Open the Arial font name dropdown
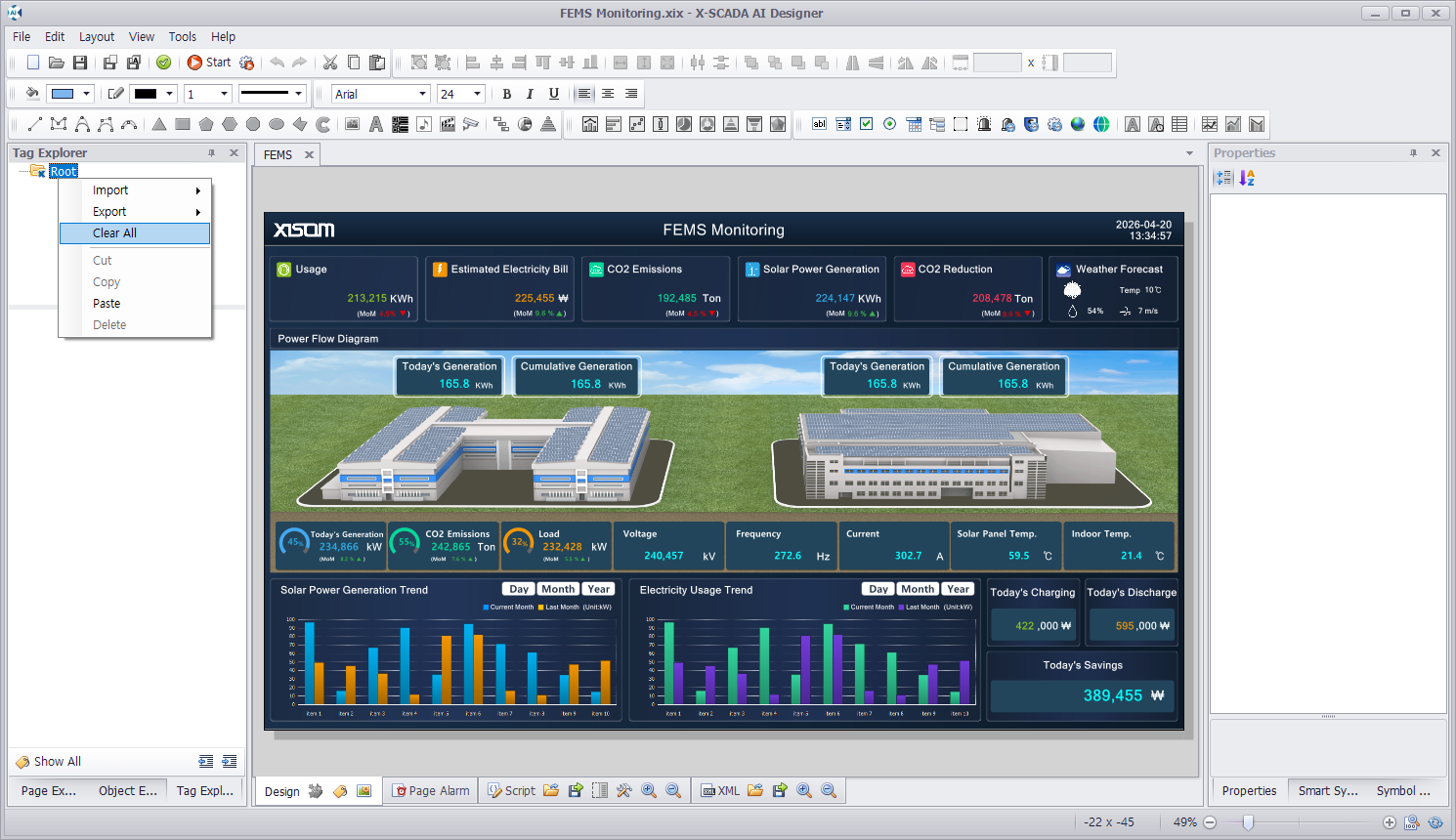This screenshot has width=1456, height=840. pyautogui.click(x=422, y=94)
